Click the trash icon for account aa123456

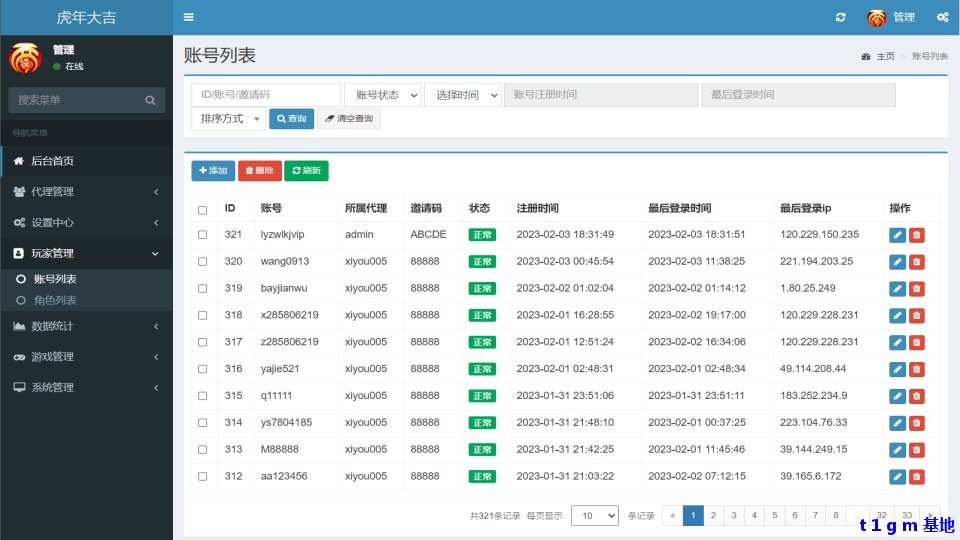coord(917,477)
